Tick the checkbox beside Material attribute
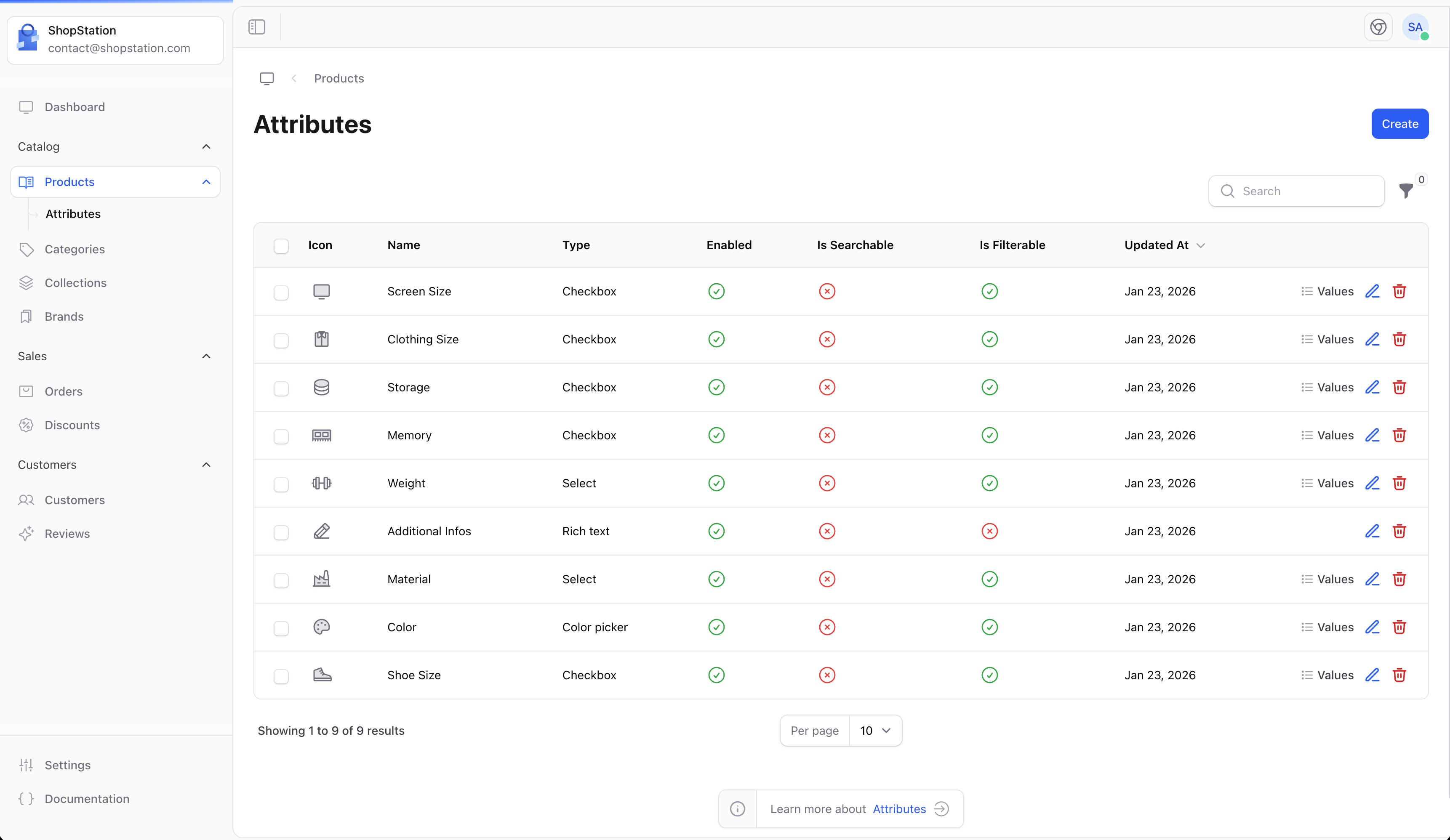1450x840 pixels. pyautogui.click(x=281, y=580)
